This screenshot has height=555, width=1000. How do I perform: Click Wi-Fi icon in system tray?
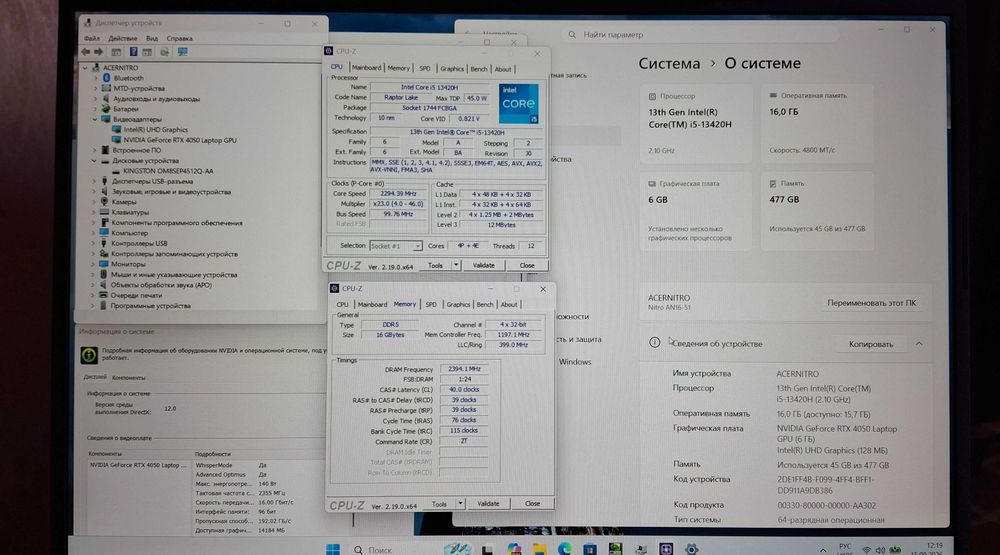tap(866, 550)
